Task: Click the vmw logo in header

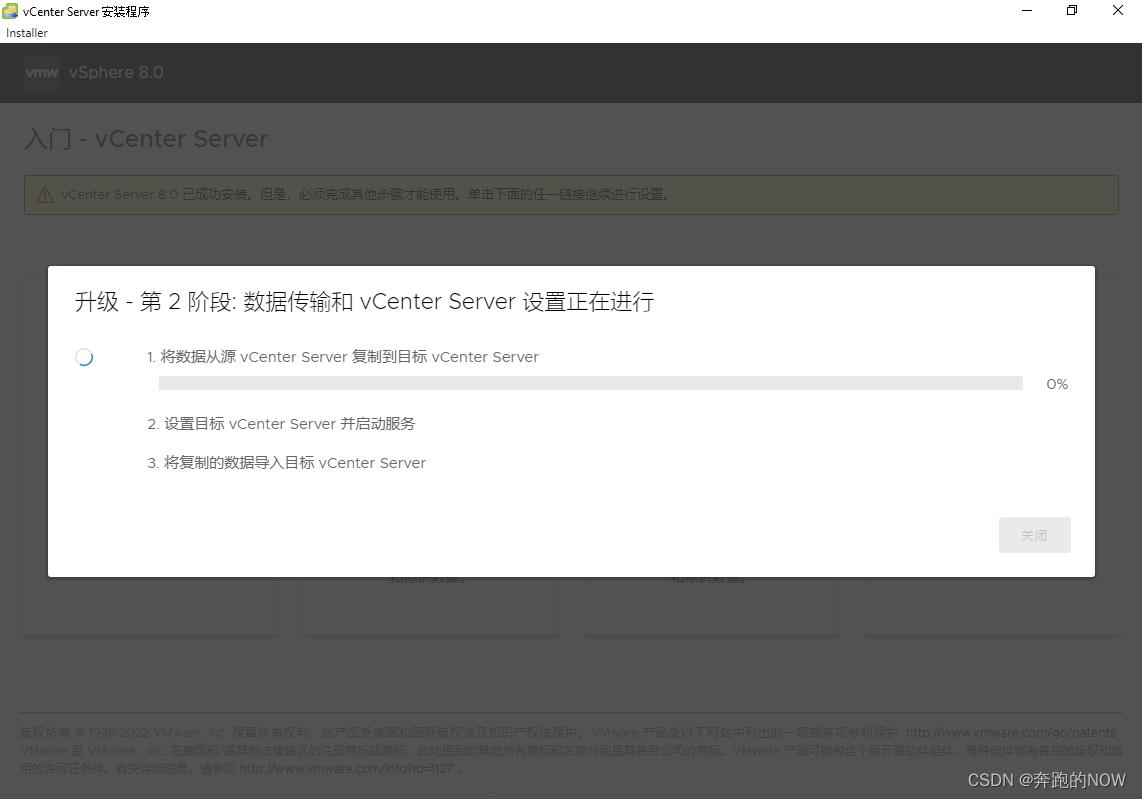Action: coord(42,73)
